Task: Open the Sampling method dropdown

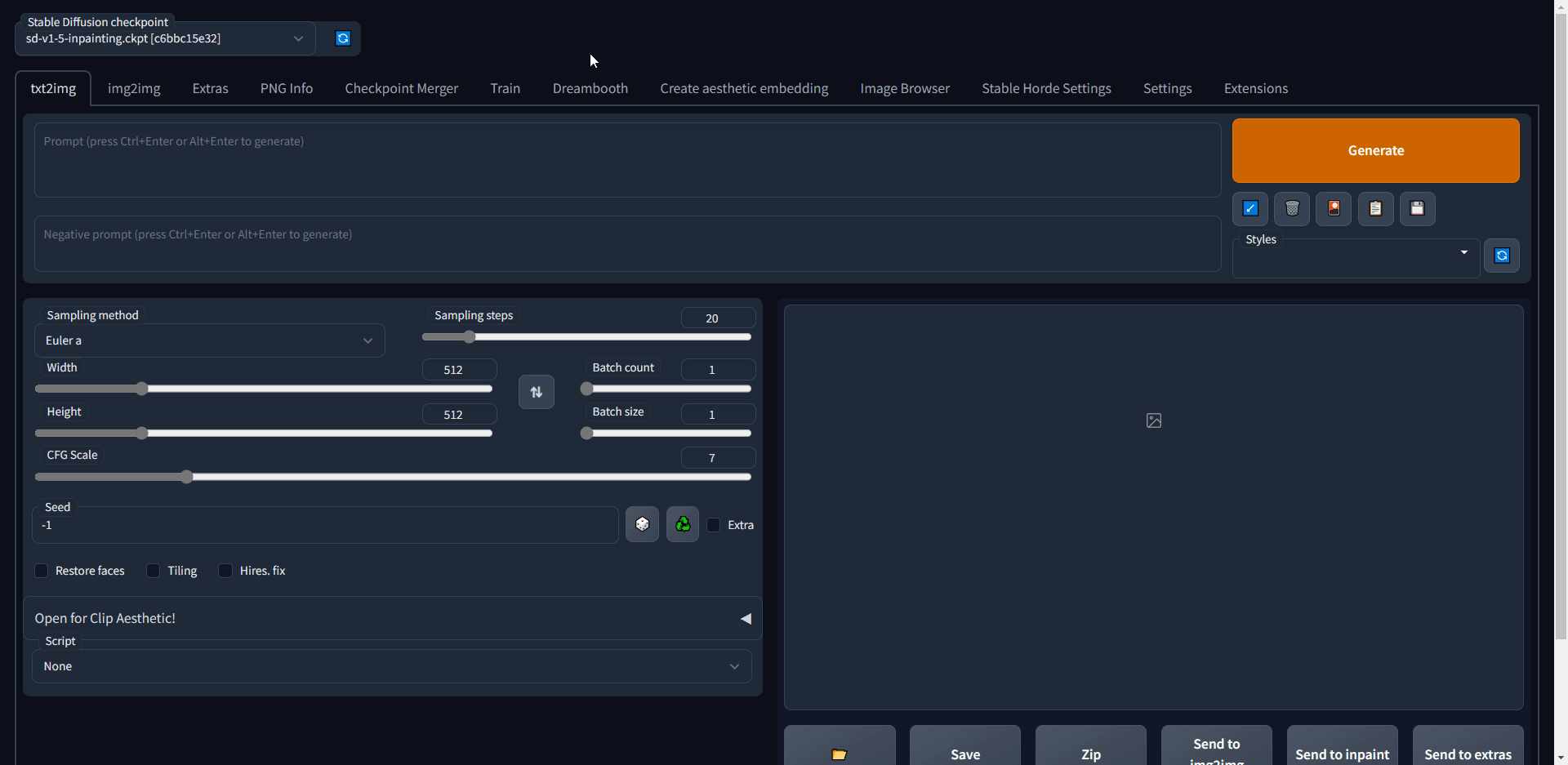Action: point(210,340)
